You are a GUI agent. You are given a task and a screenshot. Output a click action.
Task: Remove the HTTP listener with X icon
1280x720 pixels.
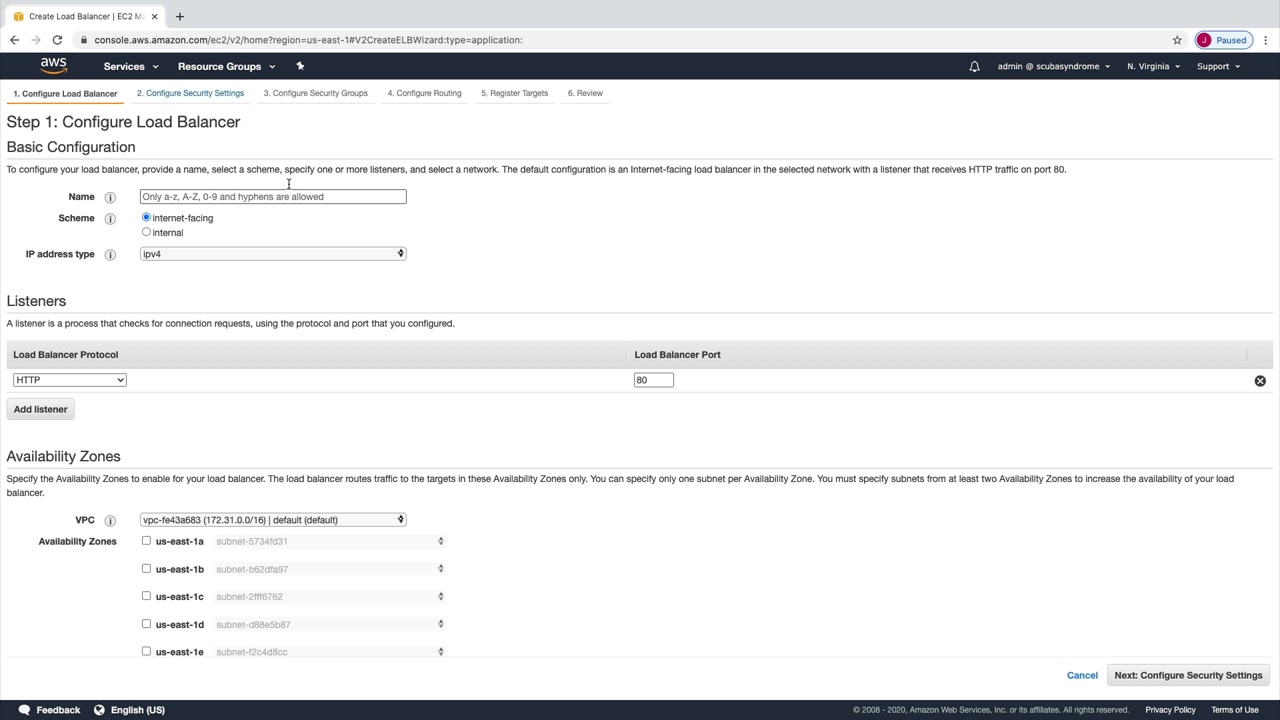click(x=1260, y=381)
